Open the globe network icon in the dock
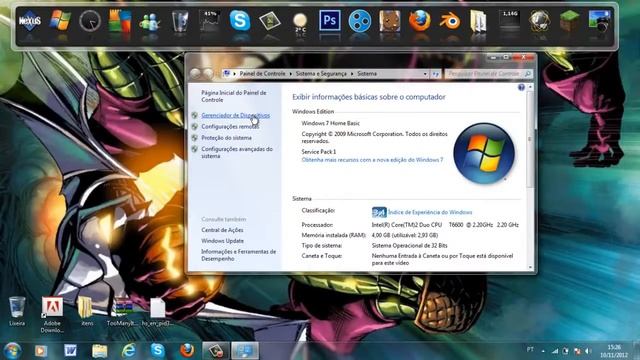Screen dimensions: 640x360 click(539, 21)
